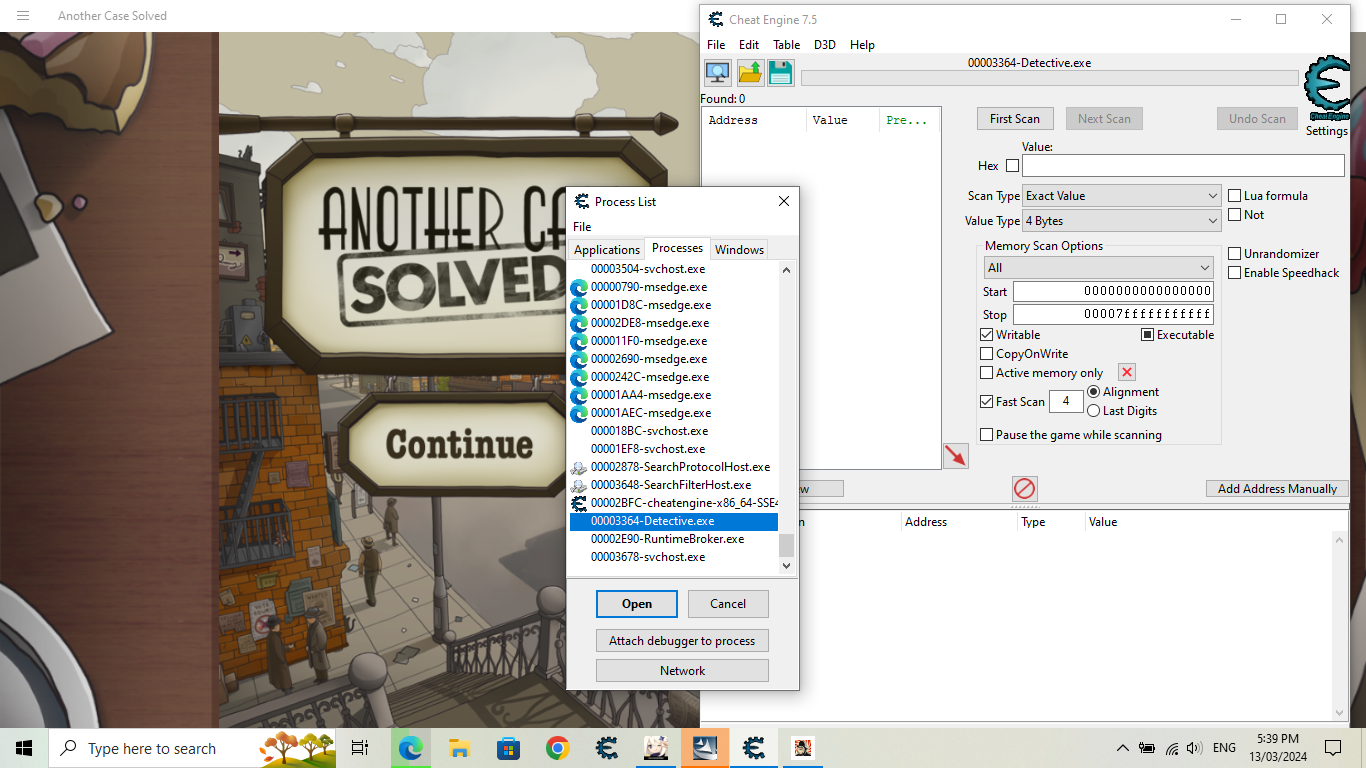Expand the Memory Scan Options All dropdown
The height and width of the screenshot is (768, 1366).
pyautogui.click(x=1097, y=266)
